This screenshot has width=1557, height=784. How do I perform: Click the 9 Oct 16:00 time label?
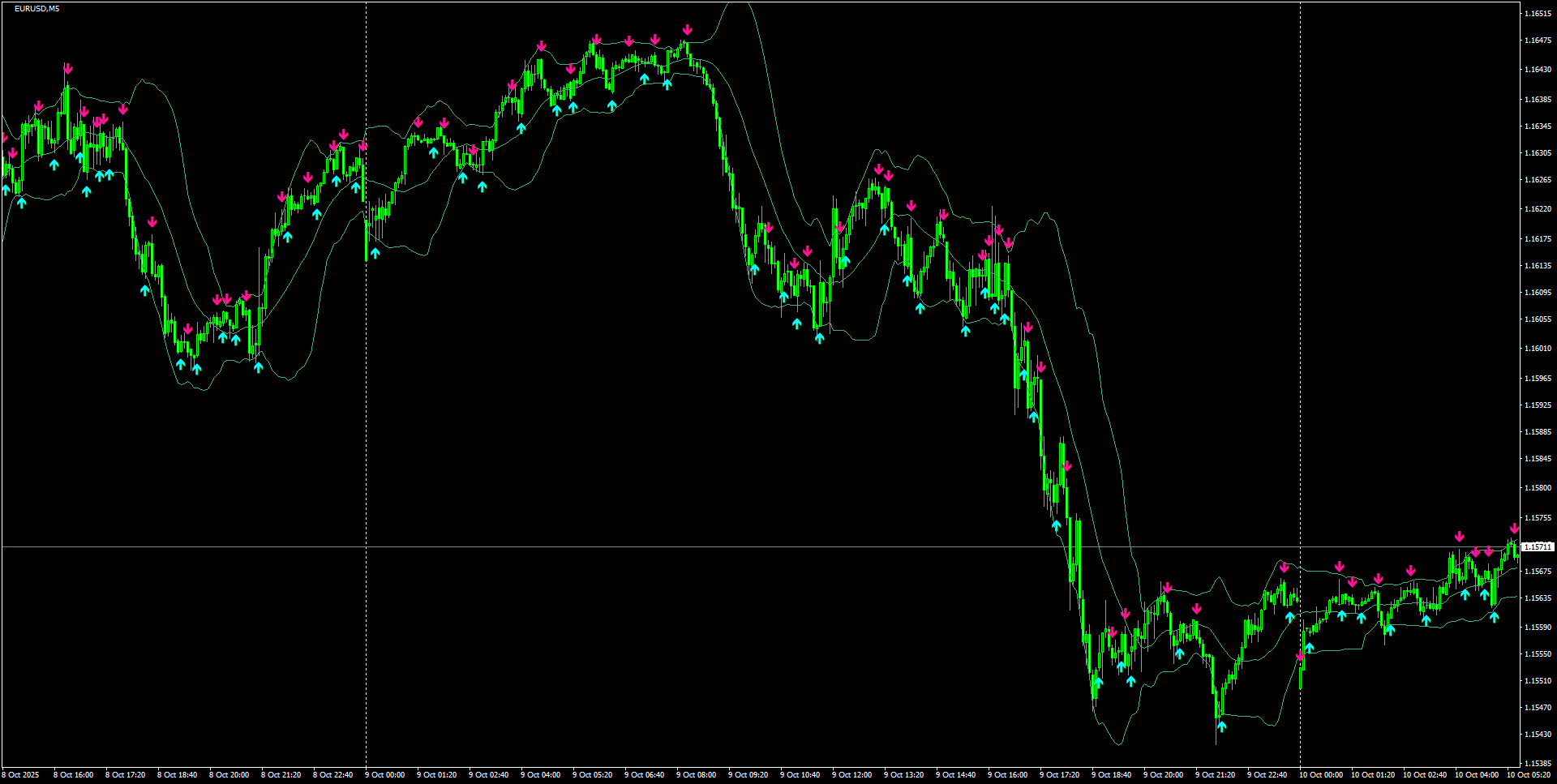(1007, 775)
